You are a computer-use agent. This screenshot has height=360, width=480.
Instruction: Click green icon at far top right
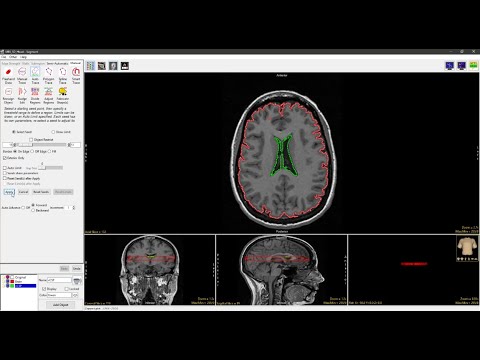click(x=473, y=65)
